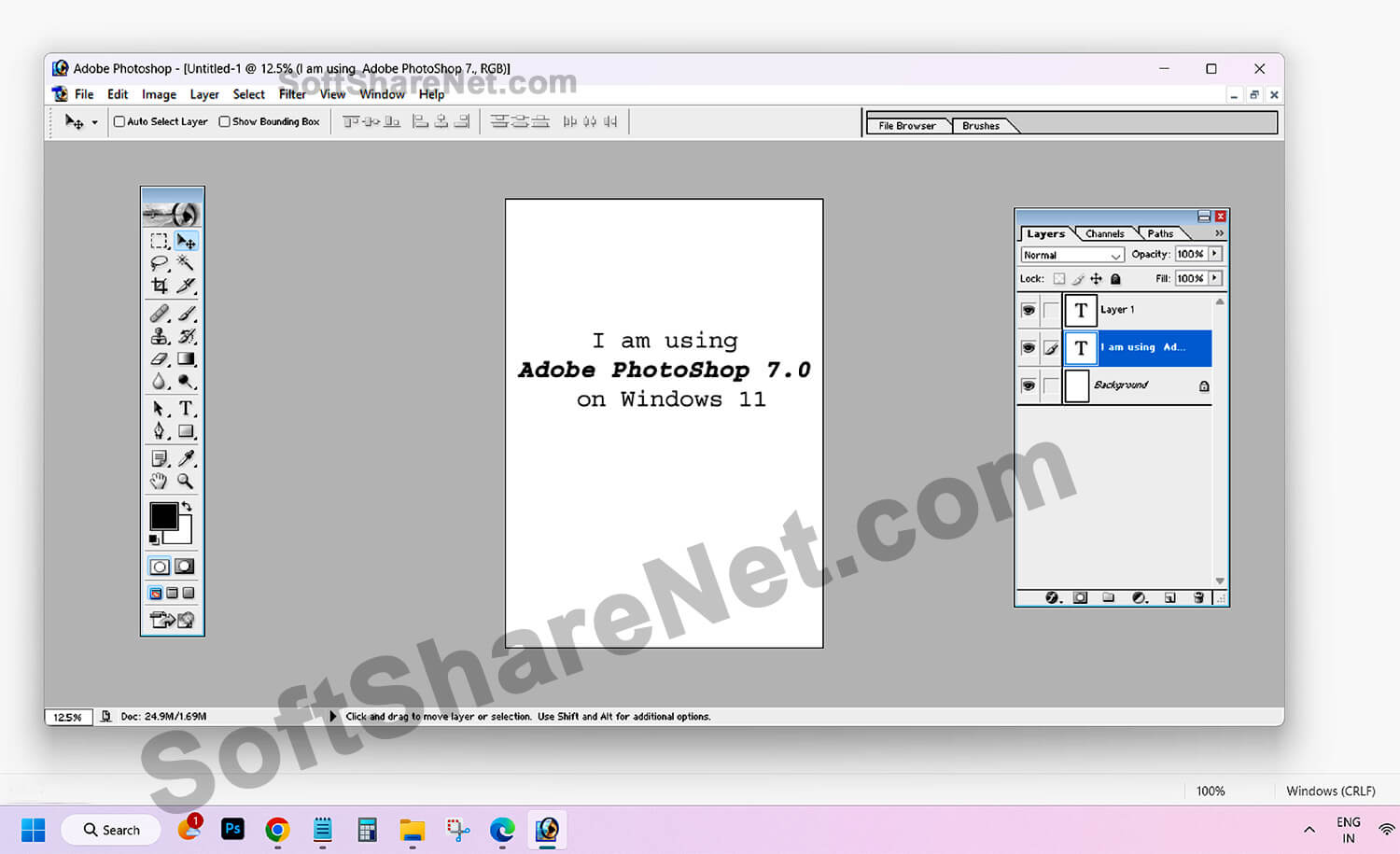This screenshot has height=854, width=1400.
Task: Hide Layer 1 using its eye icon
Action: 1029,310
